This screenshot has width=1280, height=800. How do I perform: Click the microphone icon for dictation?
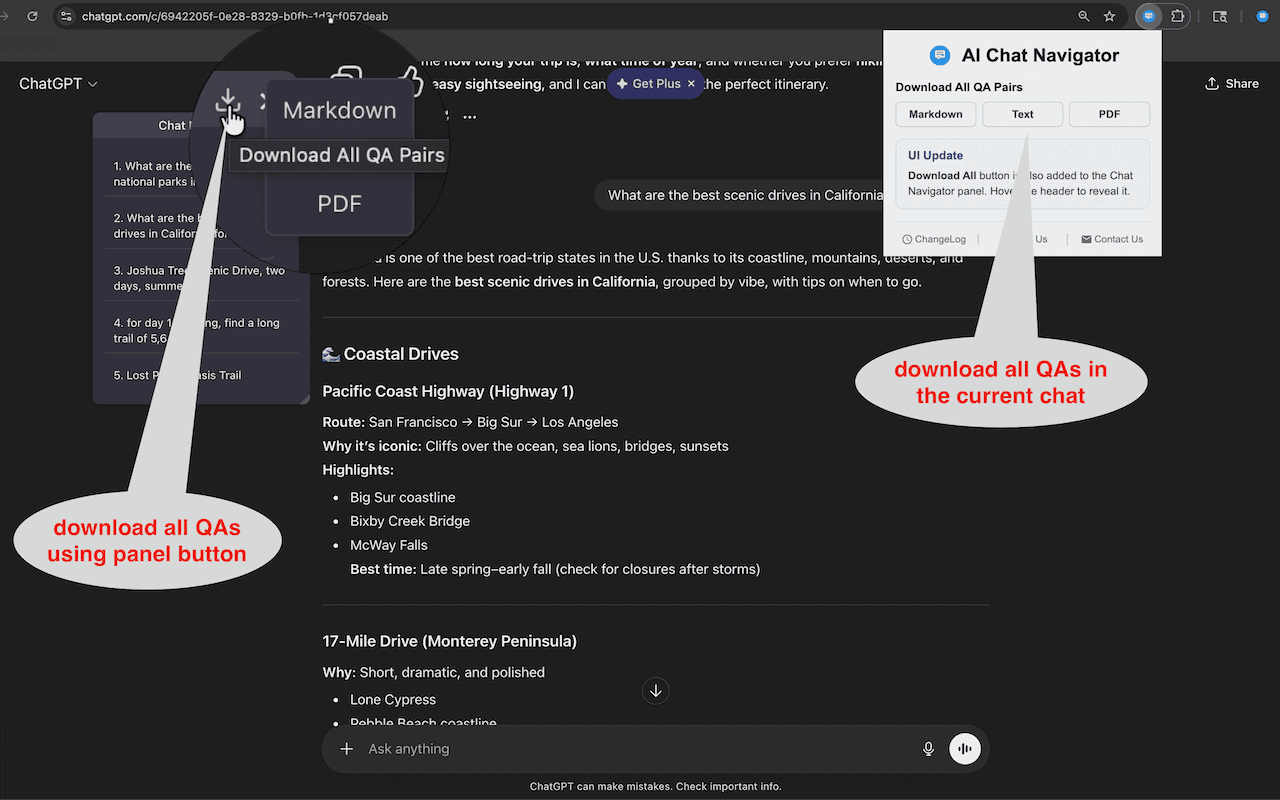click(928, 748)
